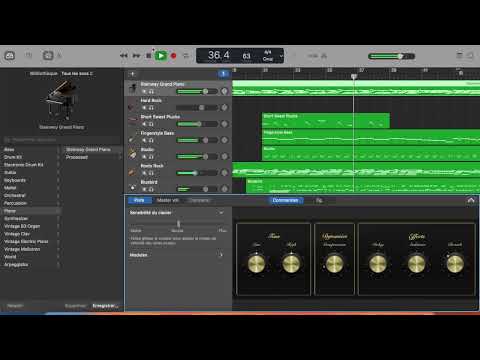The width and height of the screenshot is (480, 360).
Task: Mute the Hard Rock track
Action: (144, 108)
